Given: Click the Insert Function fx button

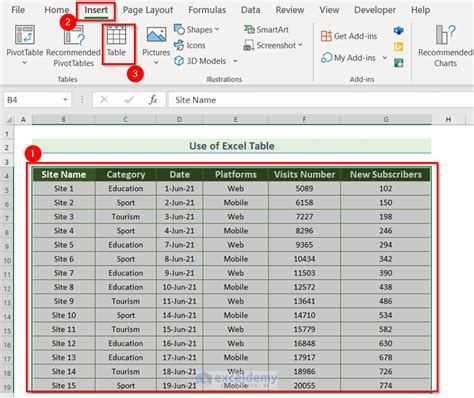Looking at the screenshot, I should pos(153,100).
